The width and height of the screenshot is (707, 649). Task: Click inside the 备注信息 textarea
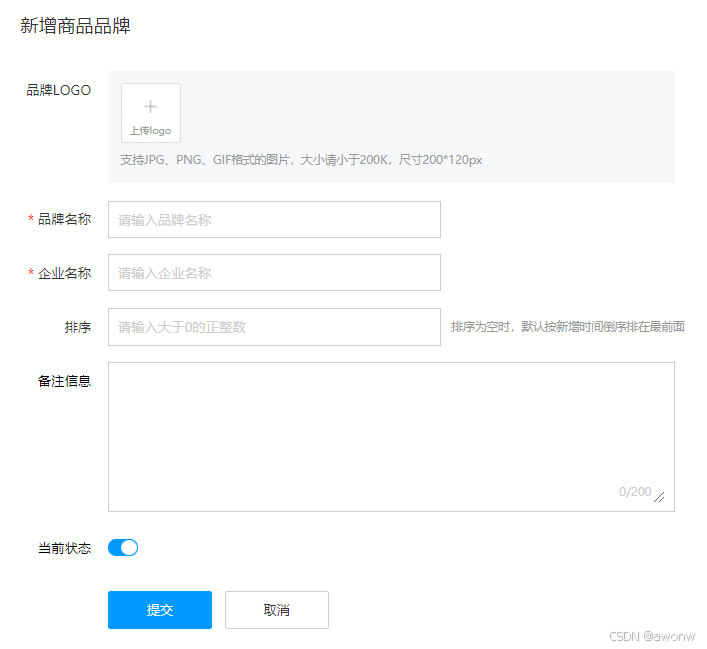pyautogui.click(x=391, y=437)
